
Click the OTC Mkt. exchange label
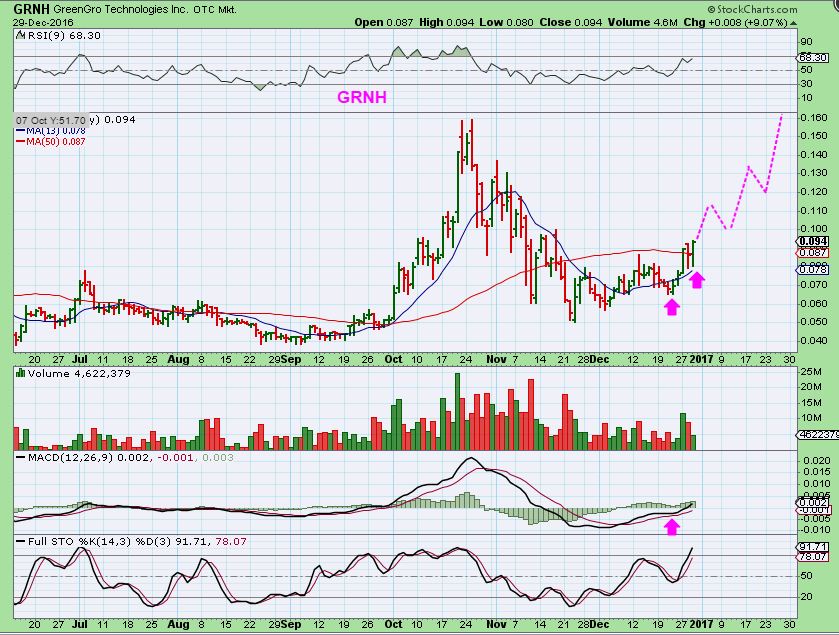(x=215, y=9)
